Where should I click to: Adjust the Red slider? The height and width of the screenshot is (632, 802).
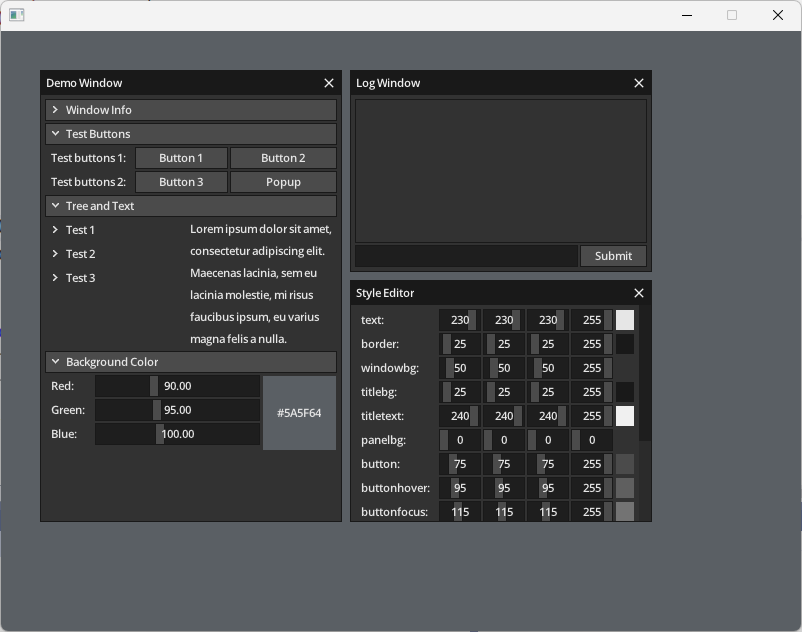click(x=176, y=385)
